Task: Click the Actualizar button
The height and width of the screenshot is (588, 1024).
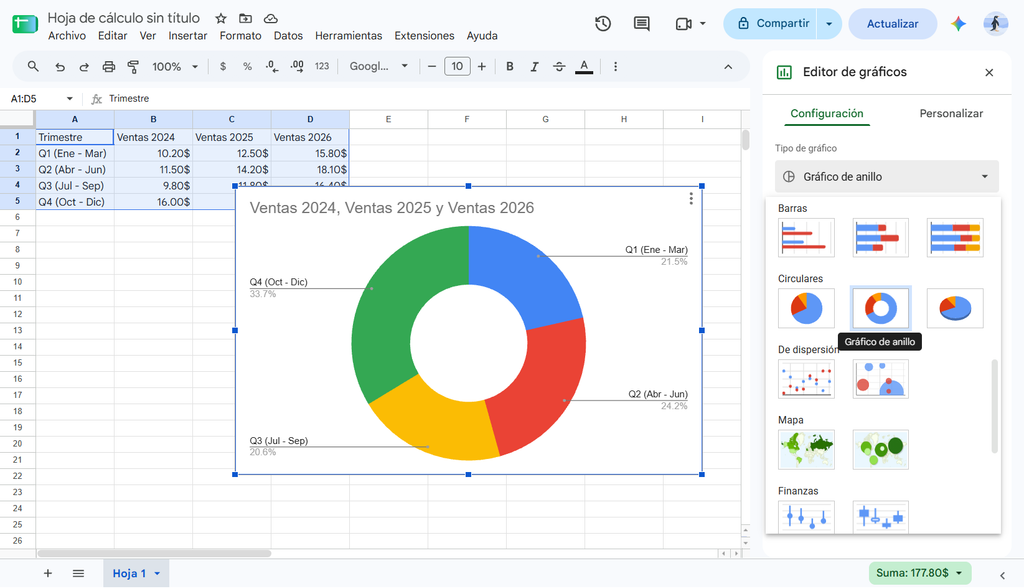Action: coord(893,24)
